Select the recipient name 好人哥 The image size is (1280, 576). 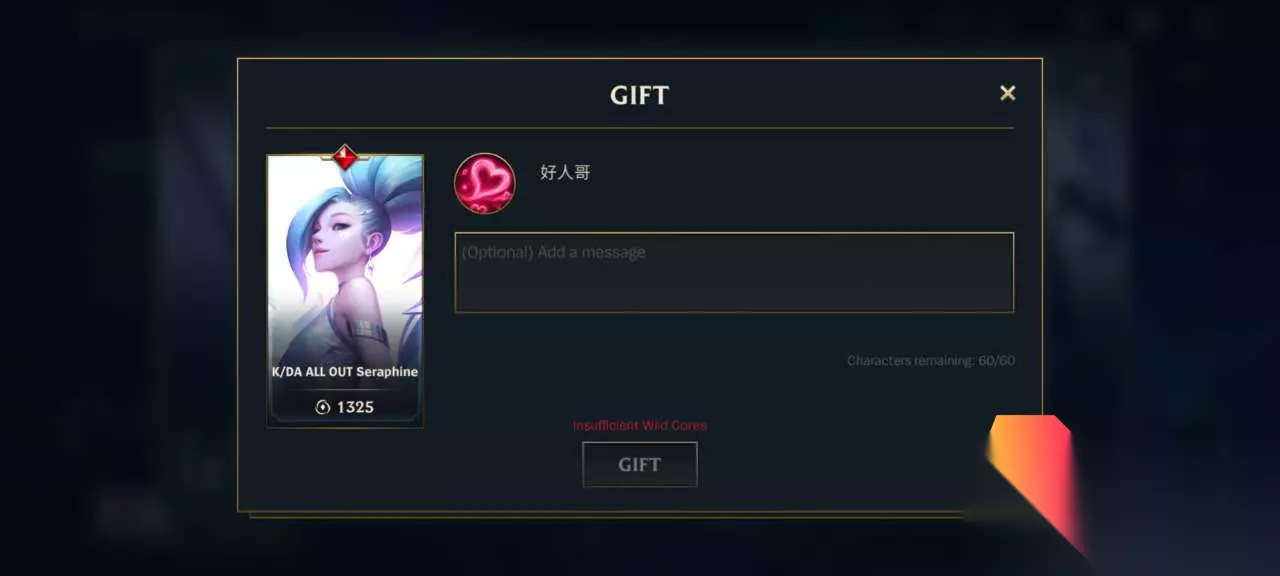click(565, 172)
